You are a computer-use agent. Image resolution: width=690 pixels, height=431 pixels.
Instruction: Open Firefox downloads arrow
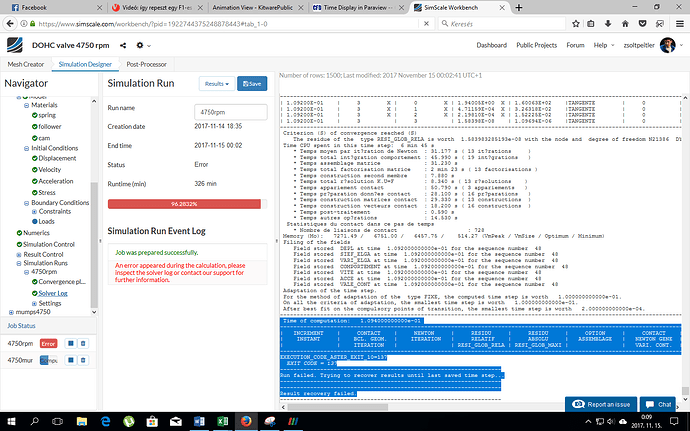(608, 24)
